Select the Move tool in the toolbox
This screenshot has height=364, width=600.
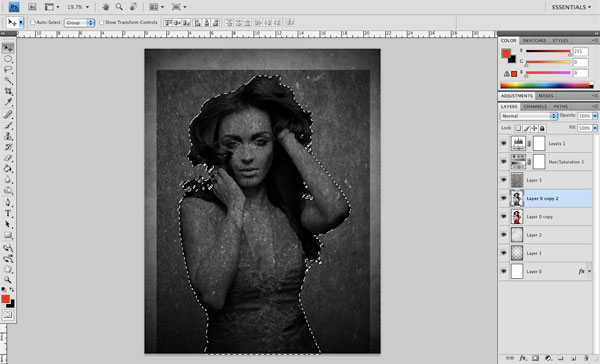coord(8,48)
